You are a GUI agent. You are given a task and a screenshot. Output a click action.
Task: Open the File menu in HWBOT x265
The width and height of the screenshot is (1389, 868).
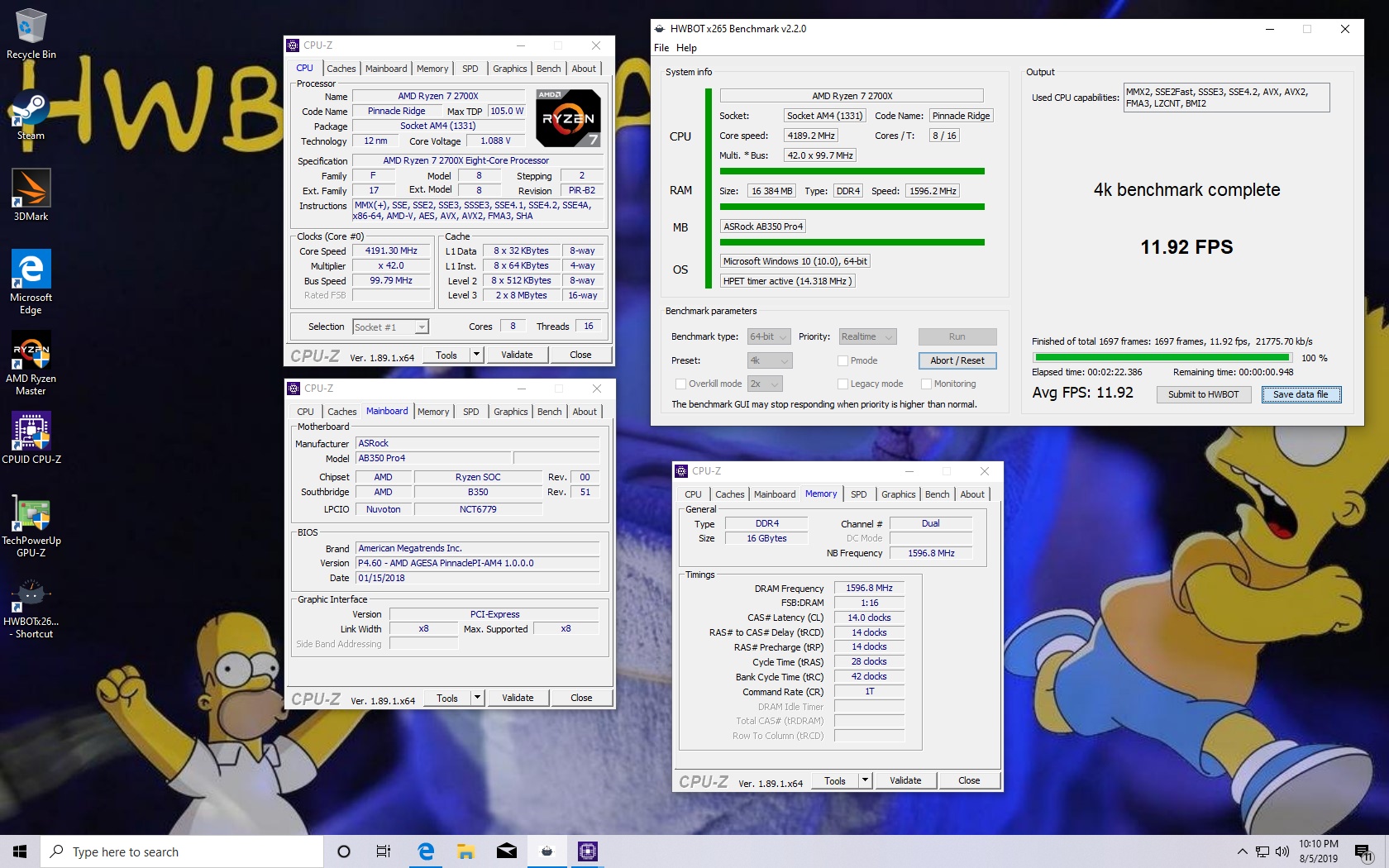click(661, 48)
